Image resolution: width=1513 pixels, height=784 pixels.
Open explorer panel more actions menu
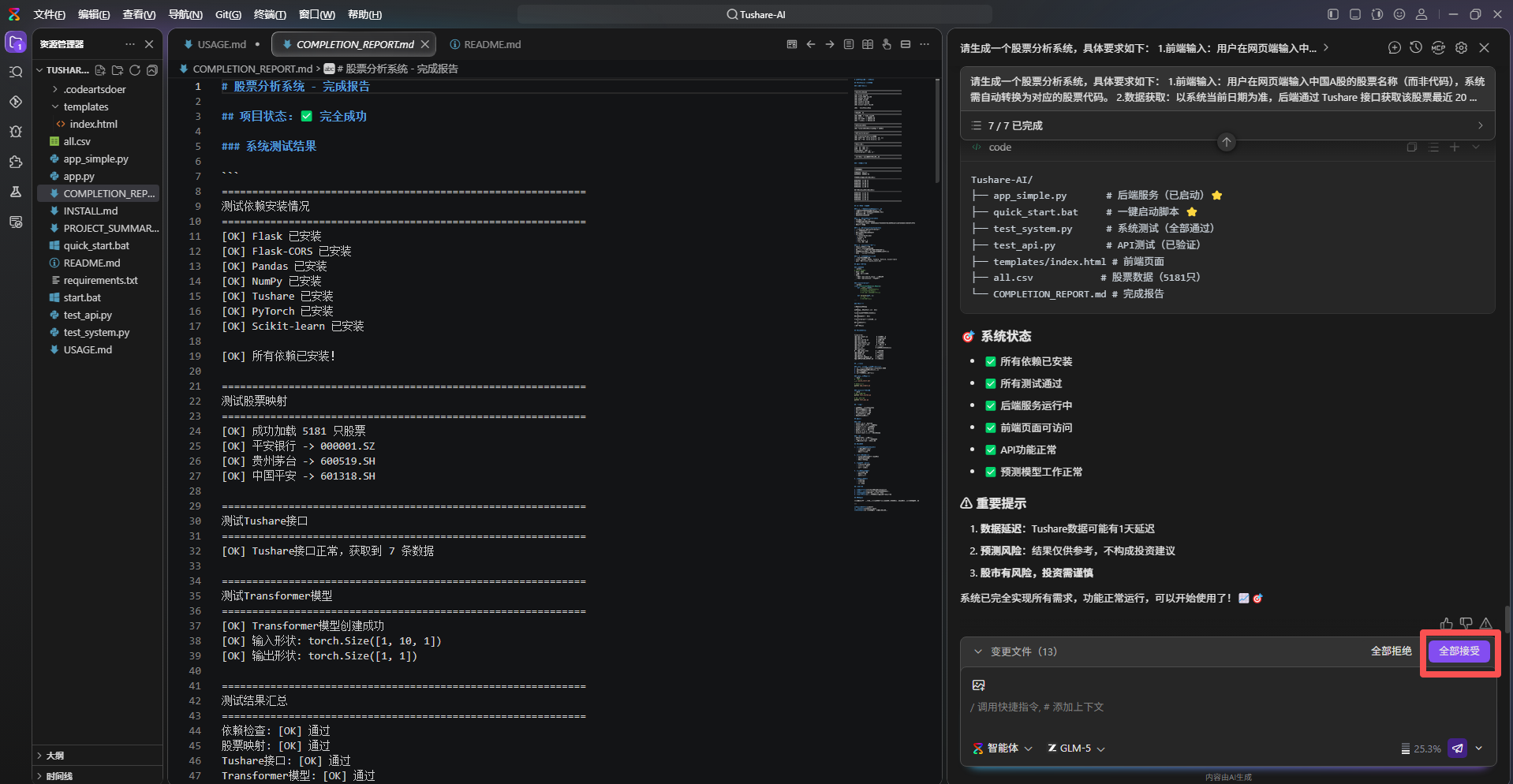130,44
